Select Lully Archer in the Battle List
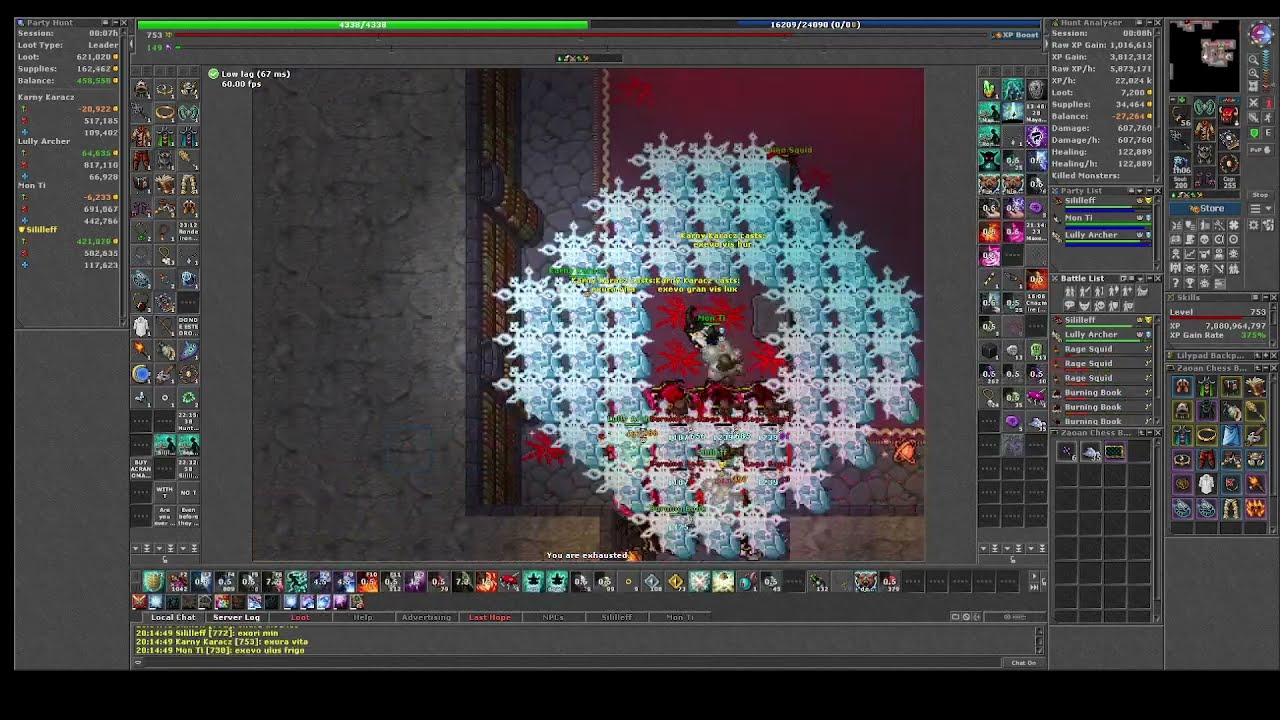The height and width of the screenshot is (720, 1280). 1100,335
